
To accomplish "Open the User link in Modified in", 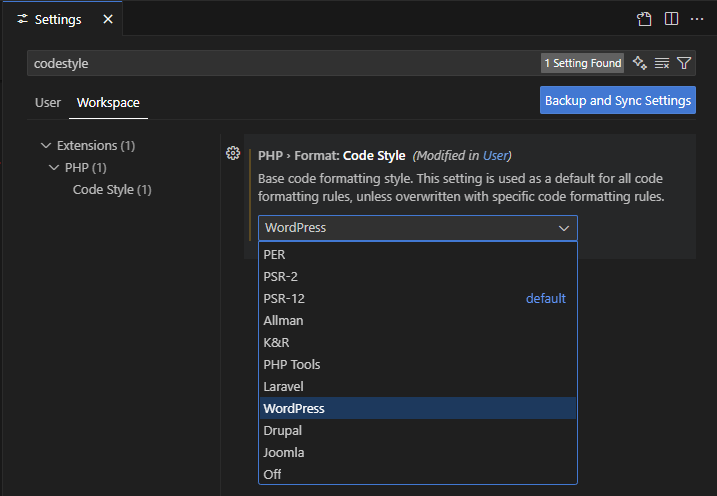I will [495, 155].
